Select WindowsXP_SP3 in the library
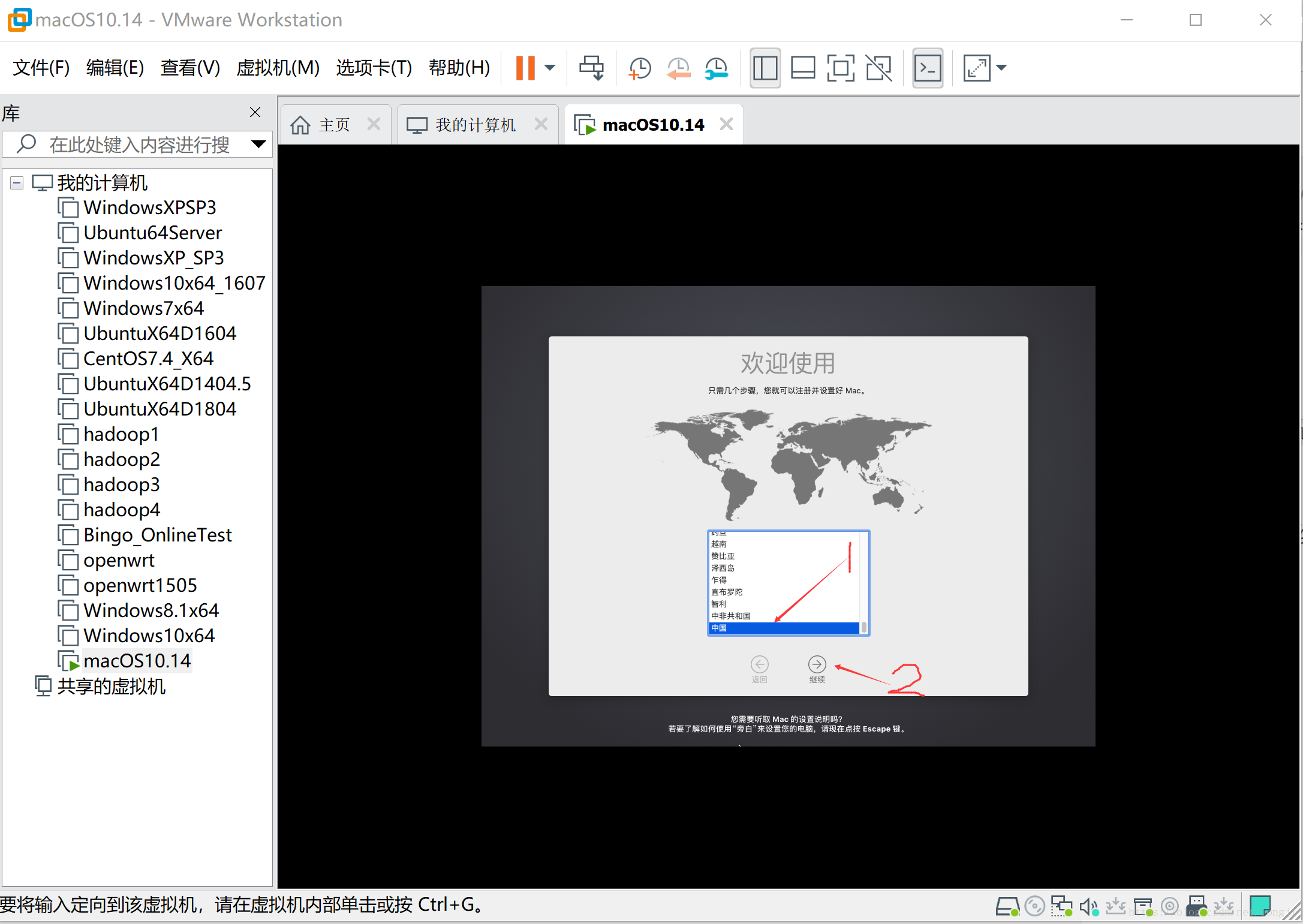The height and width of the screenshot is (924, 1303). click(154, 258)
